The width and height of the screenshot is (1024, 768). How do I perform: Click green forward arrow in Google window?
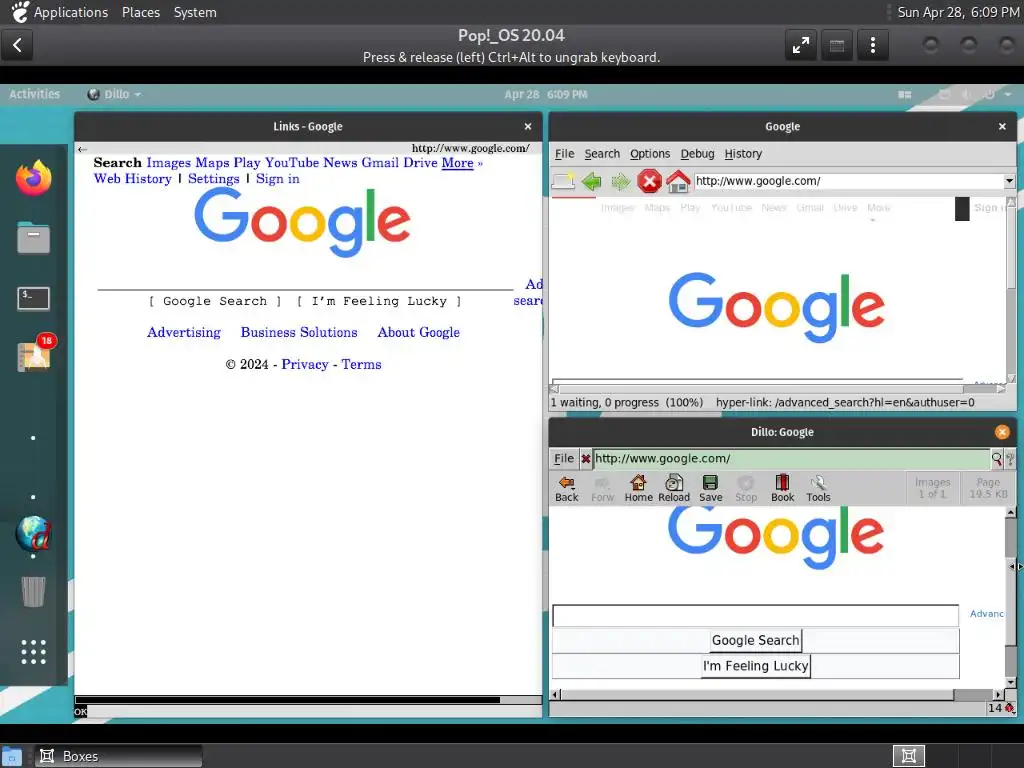(620, 181)
